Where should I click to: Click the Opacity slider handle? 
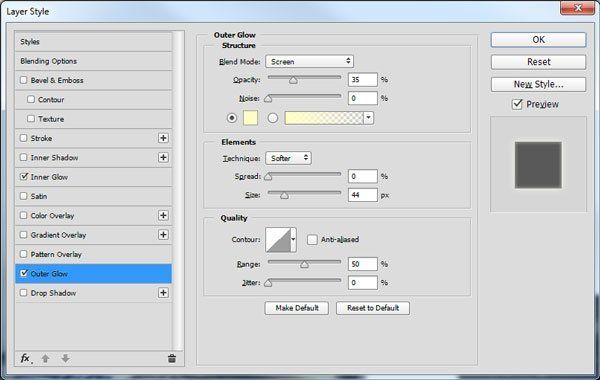(293, 80)
